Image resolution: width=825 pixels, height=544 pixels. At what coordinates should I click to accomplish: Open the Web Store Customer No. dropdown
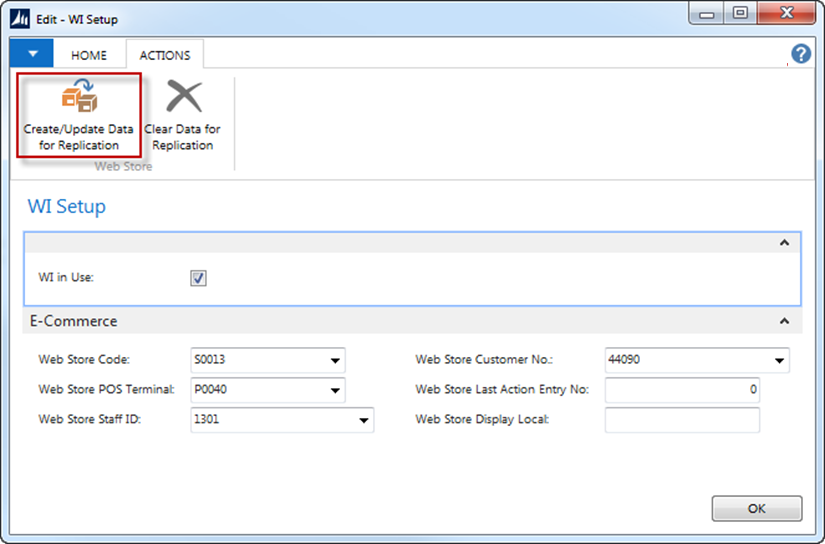[x=778, y=361]
